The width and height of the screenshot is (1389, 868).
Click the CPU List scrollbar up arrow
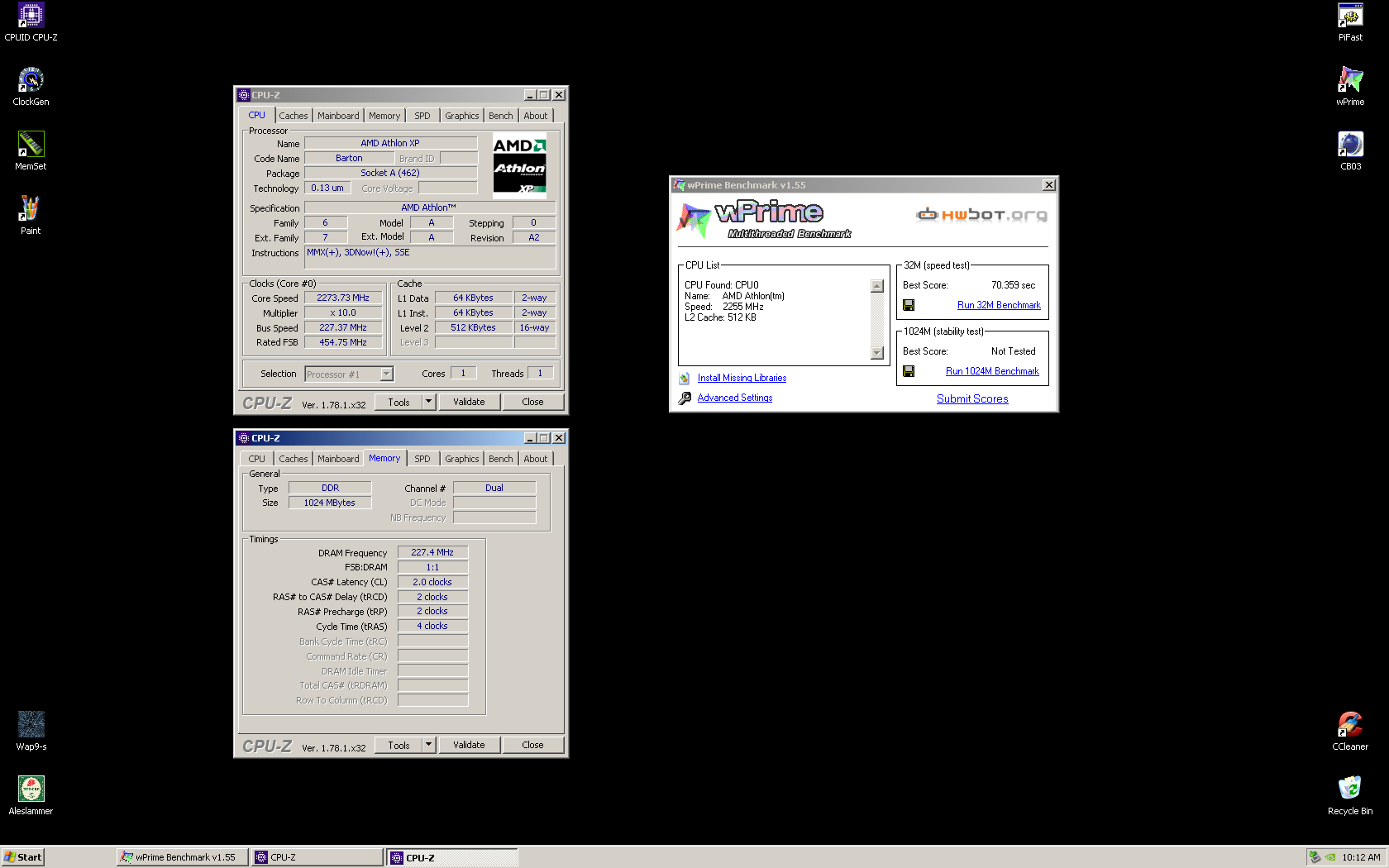pyautogui.click(x=877, y=286)
